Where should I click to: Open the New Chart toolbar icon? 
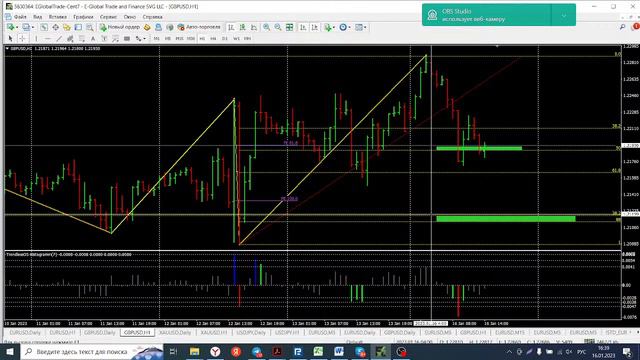click(x=10, y=27)
